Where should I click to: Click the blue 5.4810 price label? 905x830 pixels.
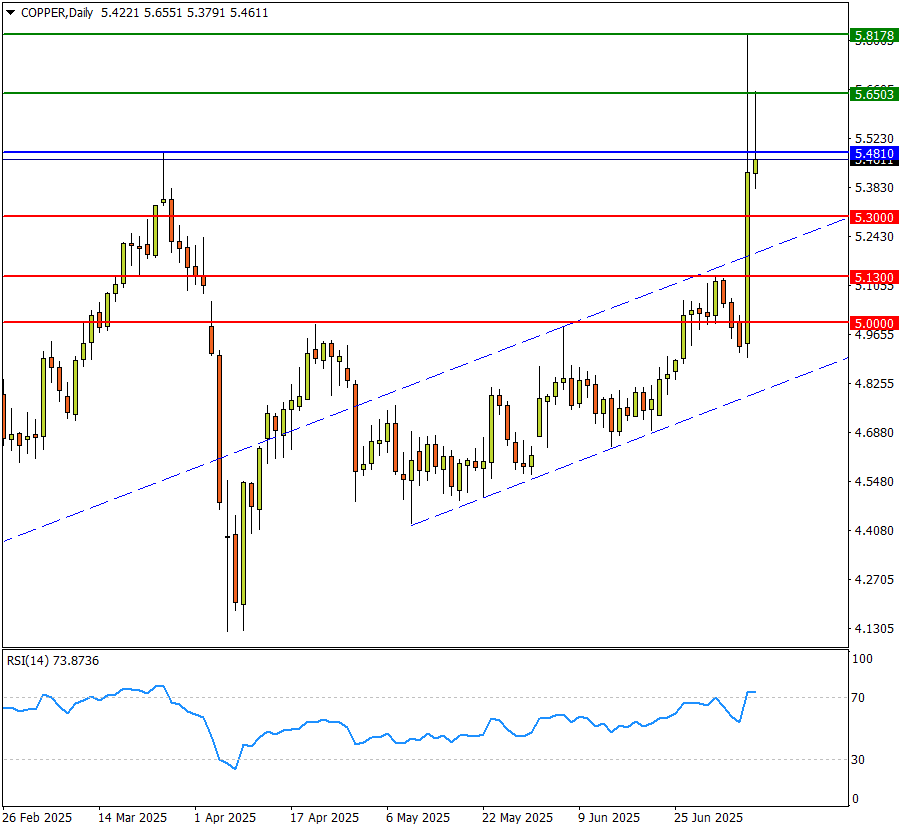pyautogui.click(x=876, y=153)
